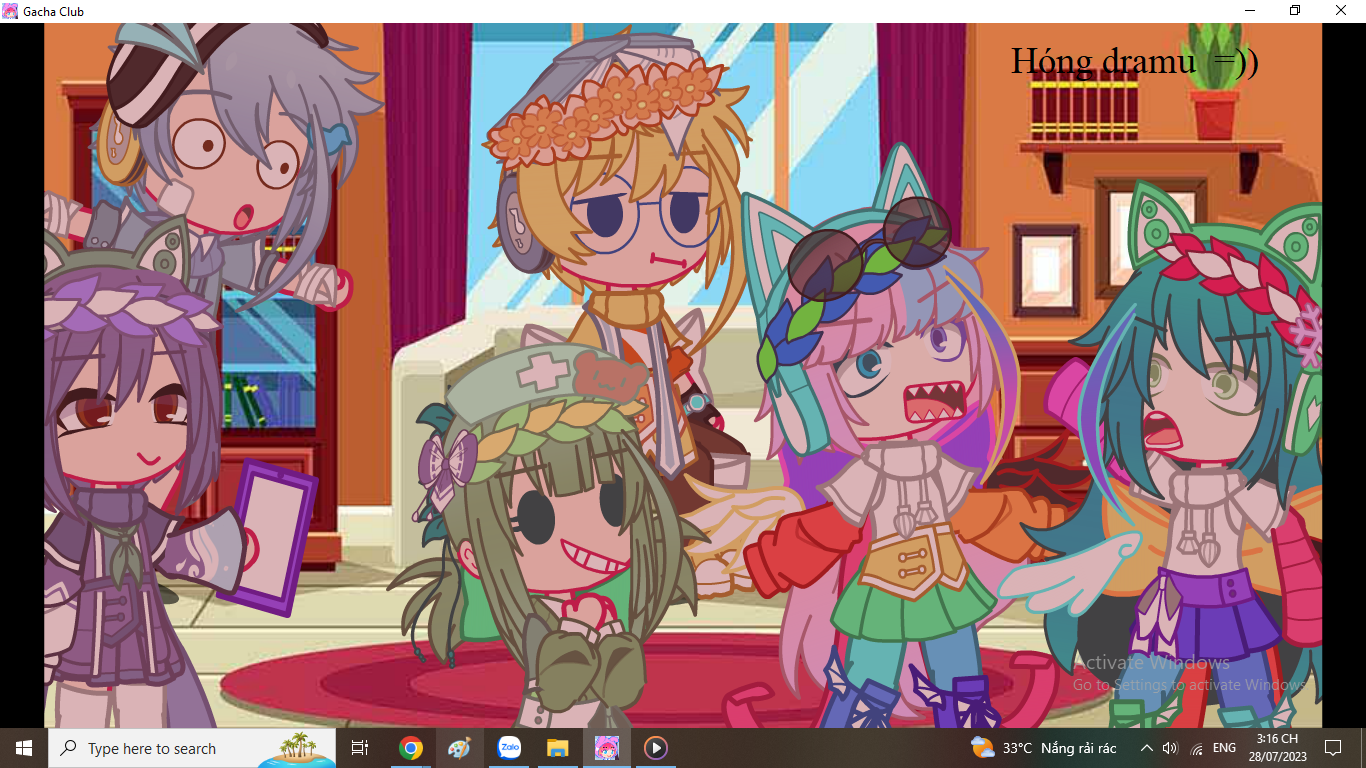Open the media player taskbar icon
Screen dimensions: 1366x768
coord(656,748)
